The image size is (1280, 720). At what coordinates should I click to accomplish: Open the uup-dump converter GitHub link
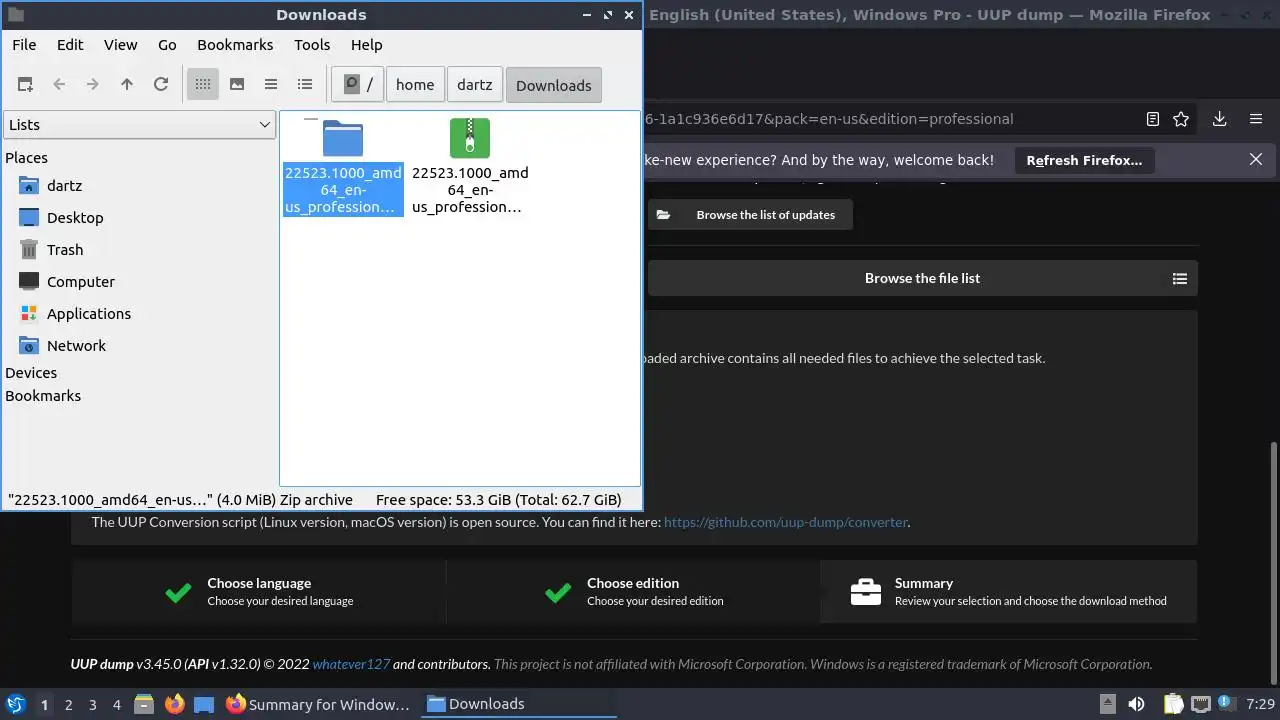[x=786, y=522]
